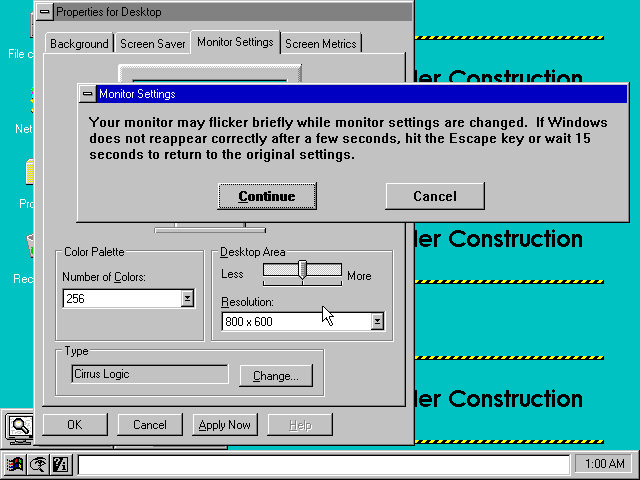The width and height of the screenshot is (640, 480).
Task: Select the Recycle Bin desktop icon
Action: click(30, 250)
